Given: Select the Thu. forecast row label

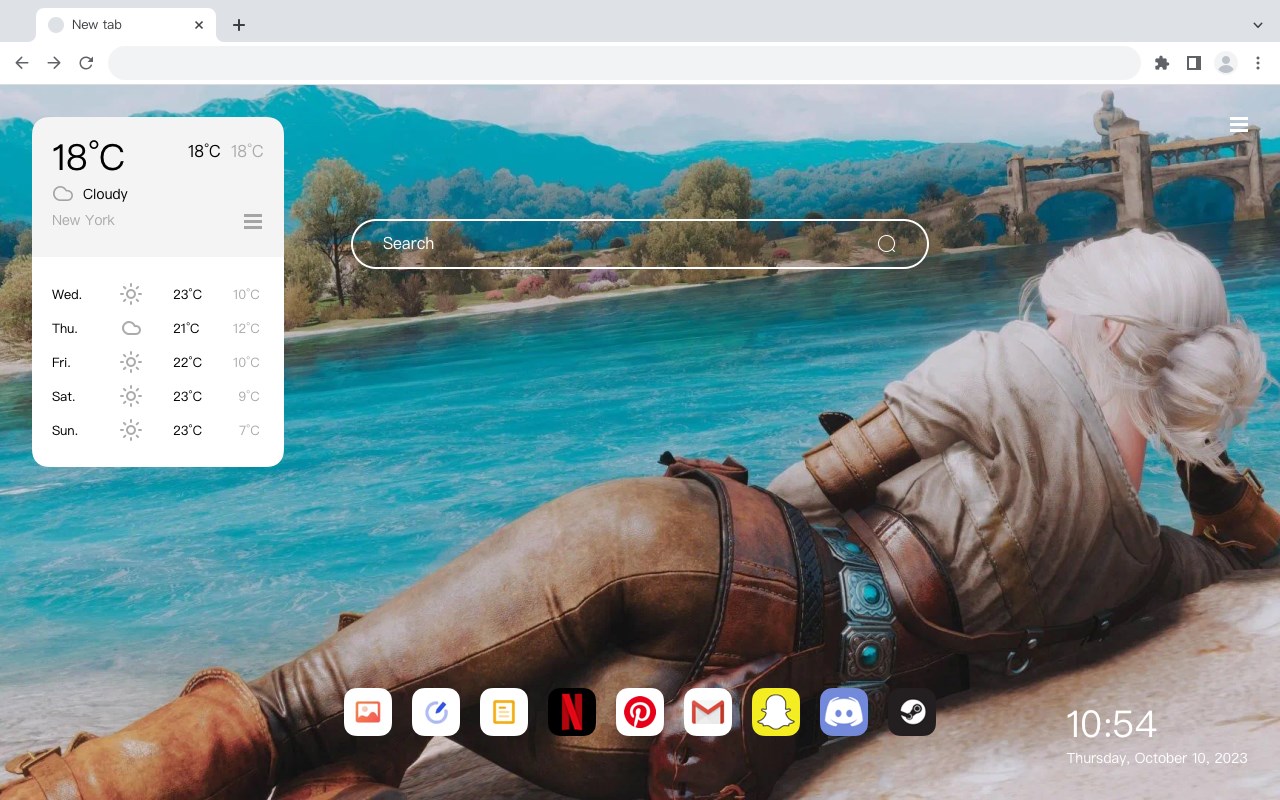Looking at the screenshot, I should pos(65,329).
